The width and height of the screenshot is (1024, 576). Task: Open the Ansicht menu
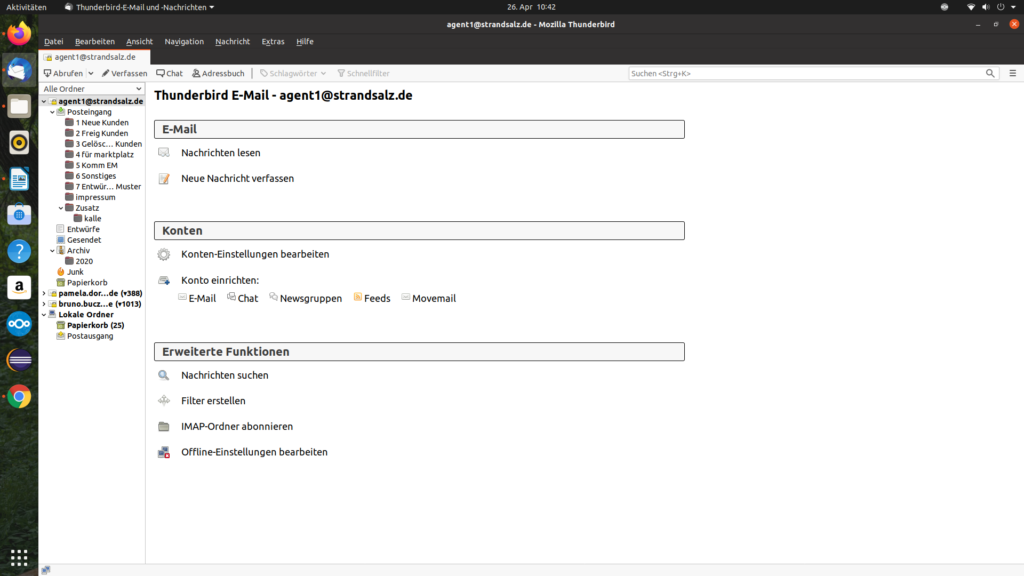point(139,41)
